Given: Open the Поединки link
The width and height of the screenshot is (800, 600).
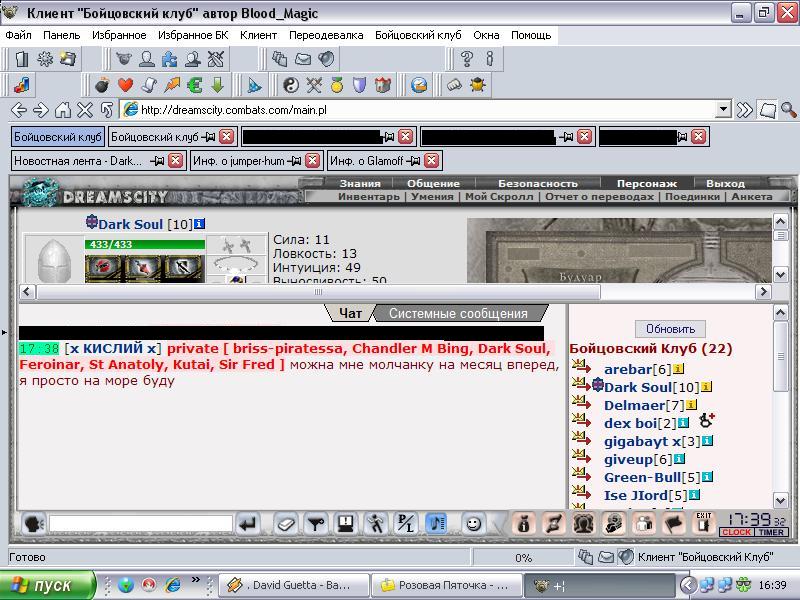Looking at the screenshot, I should (x=692, y=196).
